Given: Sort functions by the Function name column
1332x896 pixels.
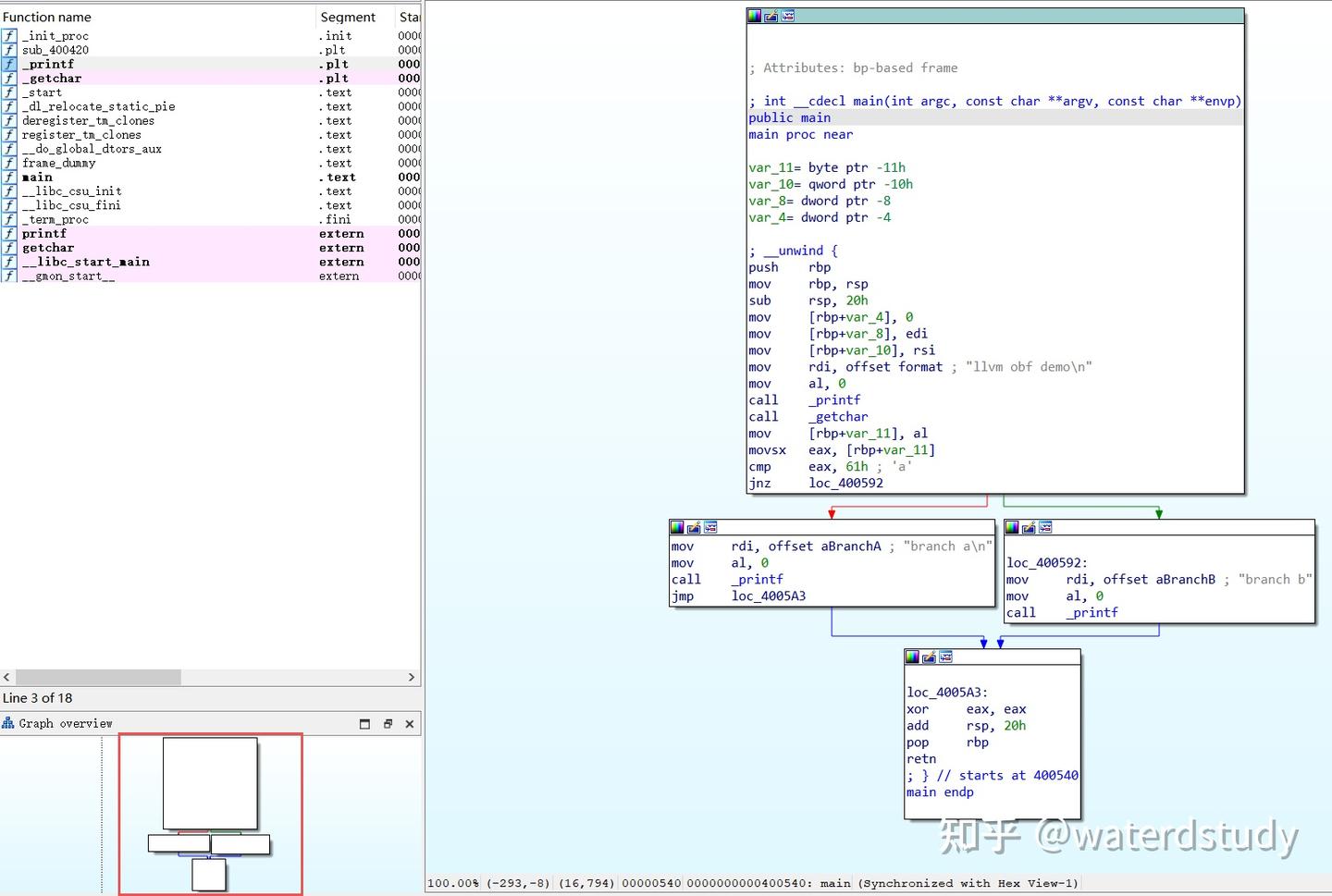Looking at the screenshot, I should point(47,17).
